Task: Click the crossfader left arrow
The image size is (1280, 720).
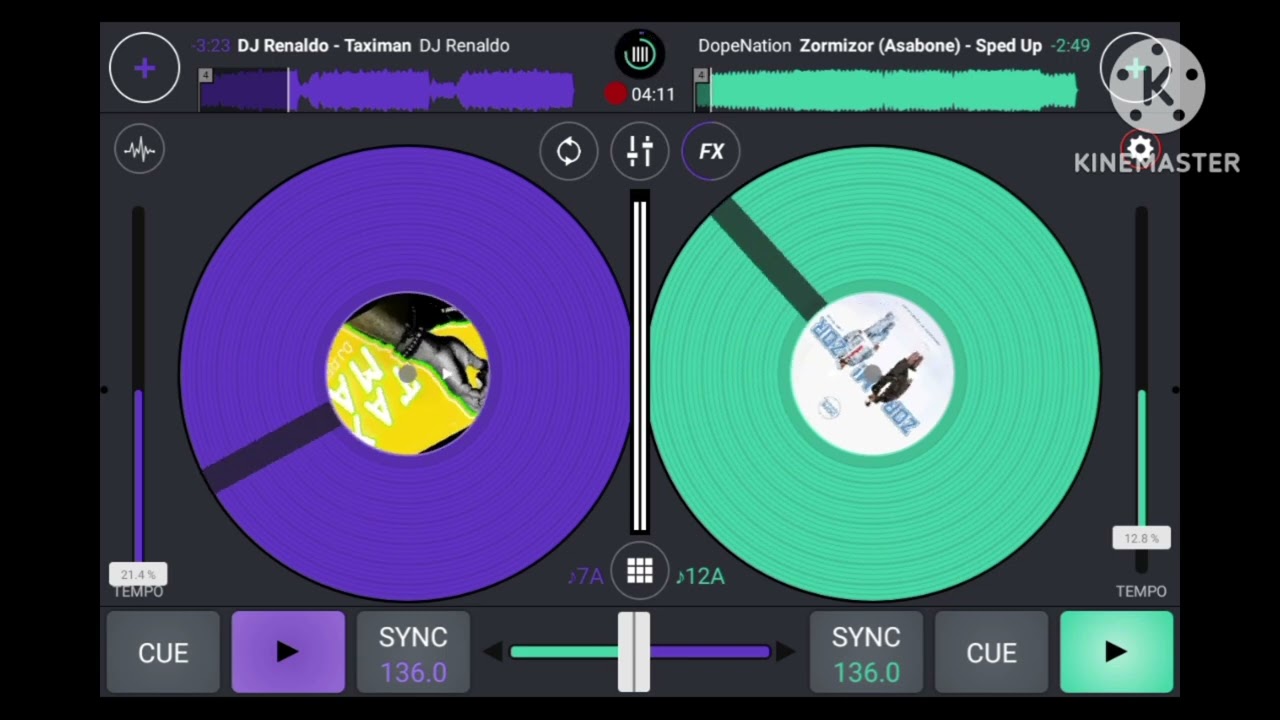Action: click(x=492, y=652)
